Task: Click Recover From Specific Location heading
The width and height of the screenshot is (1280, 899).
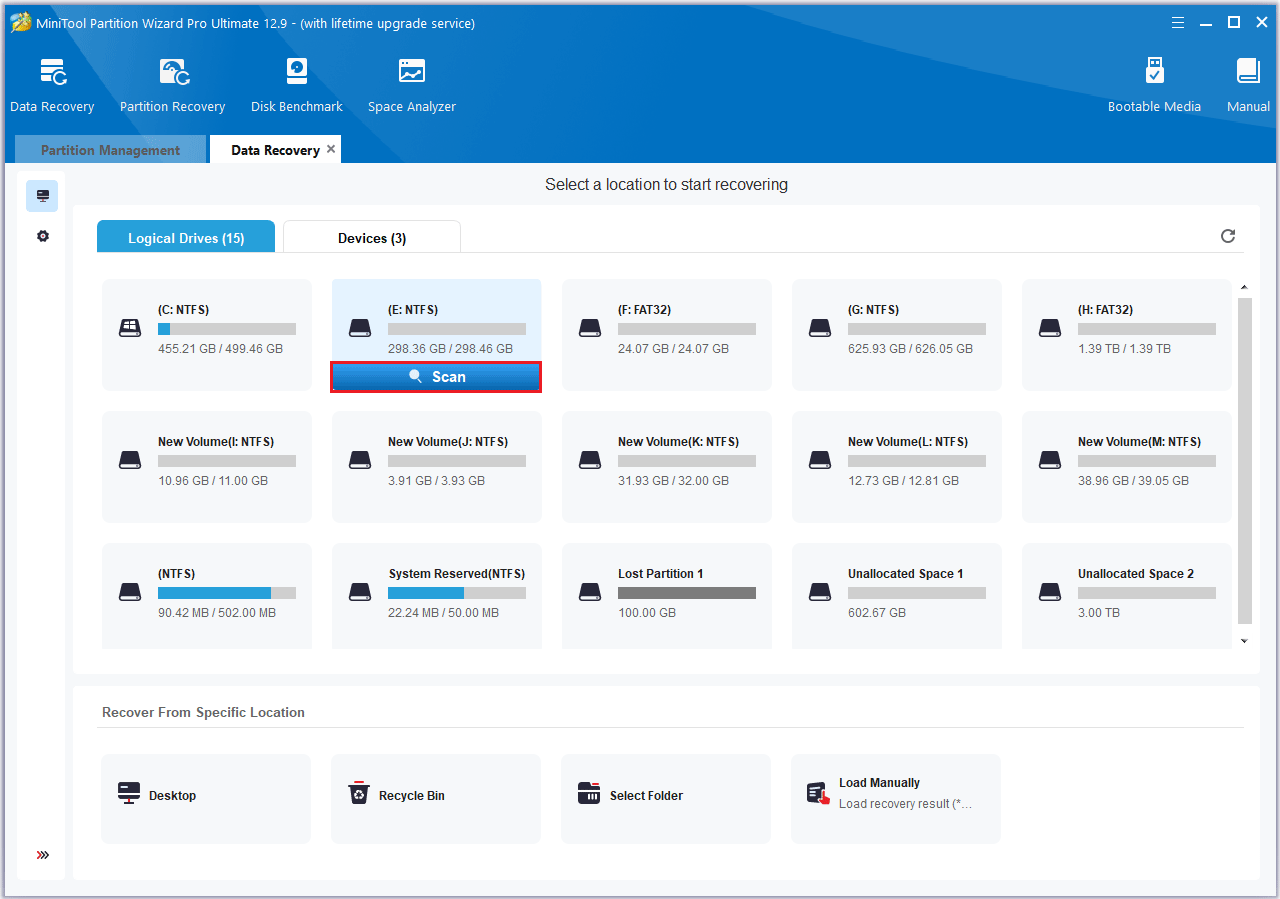Action: (x=203, y=713)
